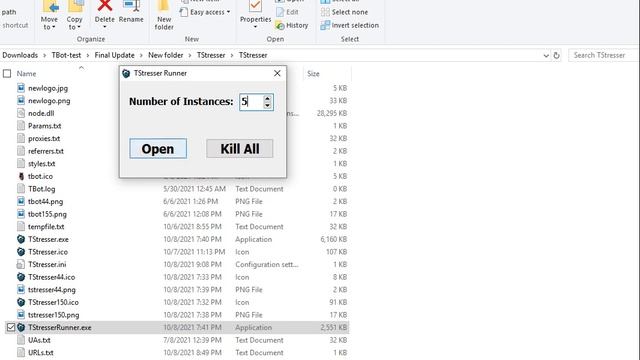Viewport: 640px width, 360px height.
Task: Click the Copy to ribbon icon
Action: tap(76, 6)
